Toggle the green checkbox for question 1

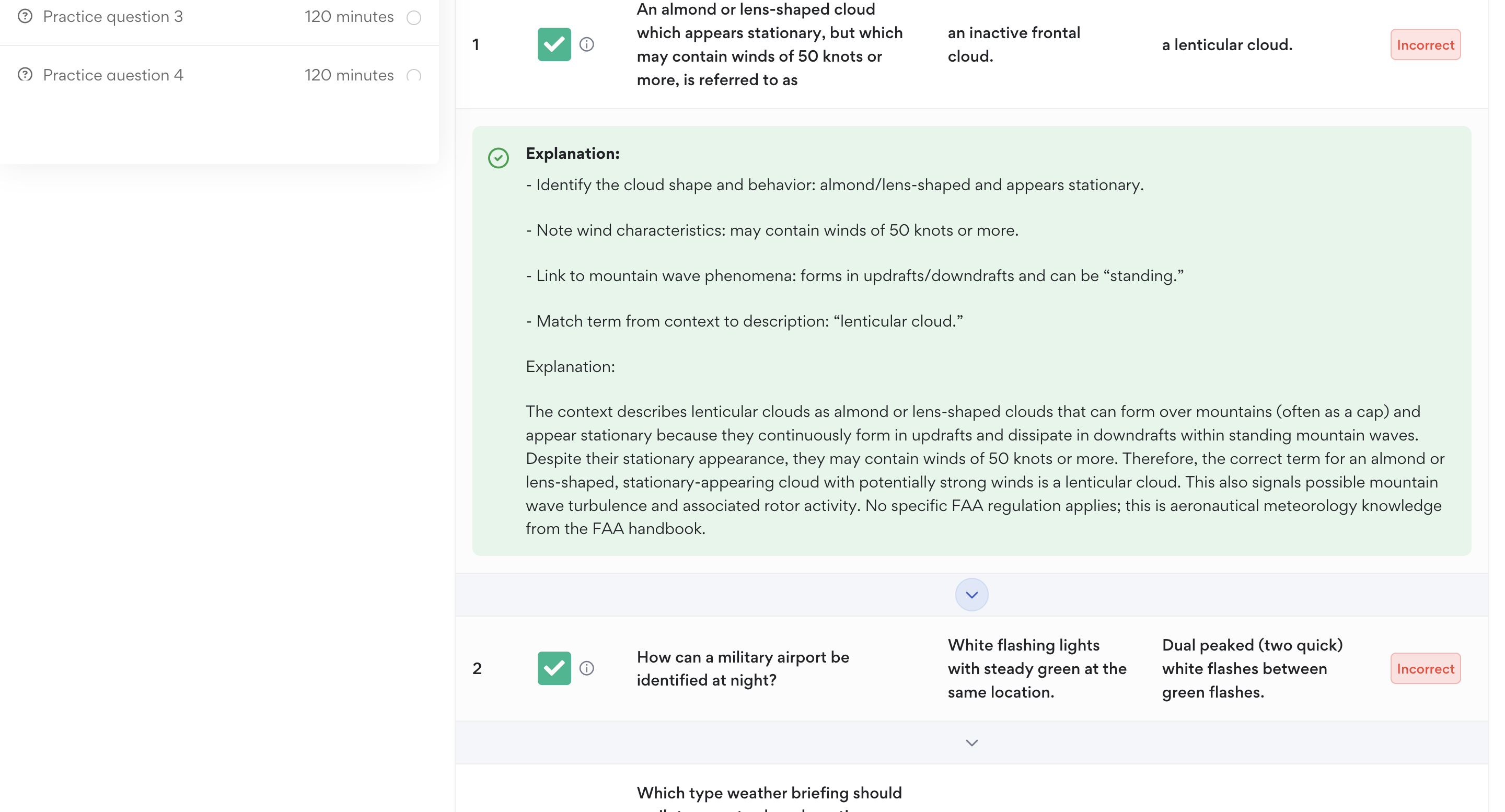(554, 44)
